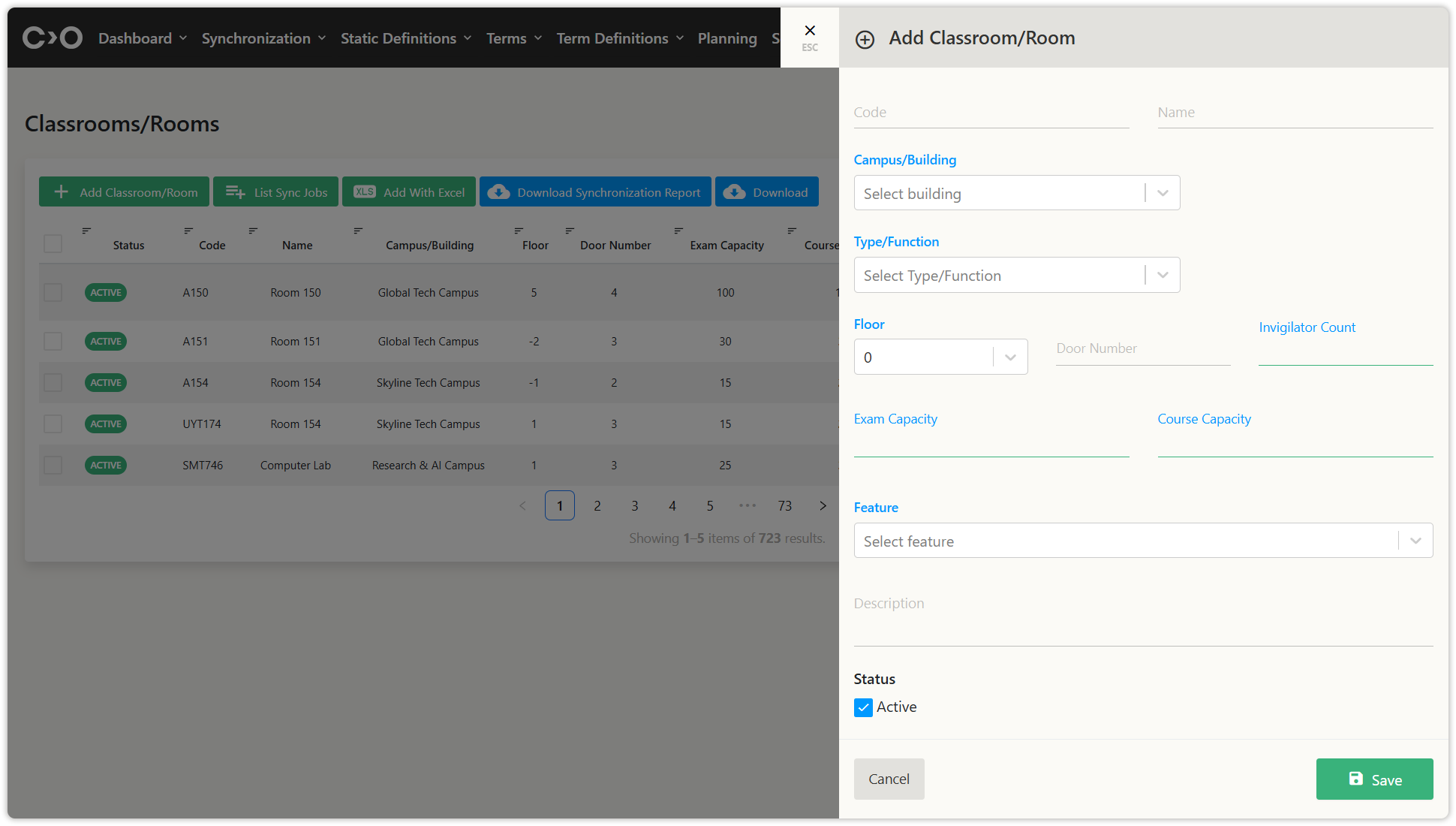Expand the Select Type/Function dropdown
The image size is (1456, 826).
1016,276
